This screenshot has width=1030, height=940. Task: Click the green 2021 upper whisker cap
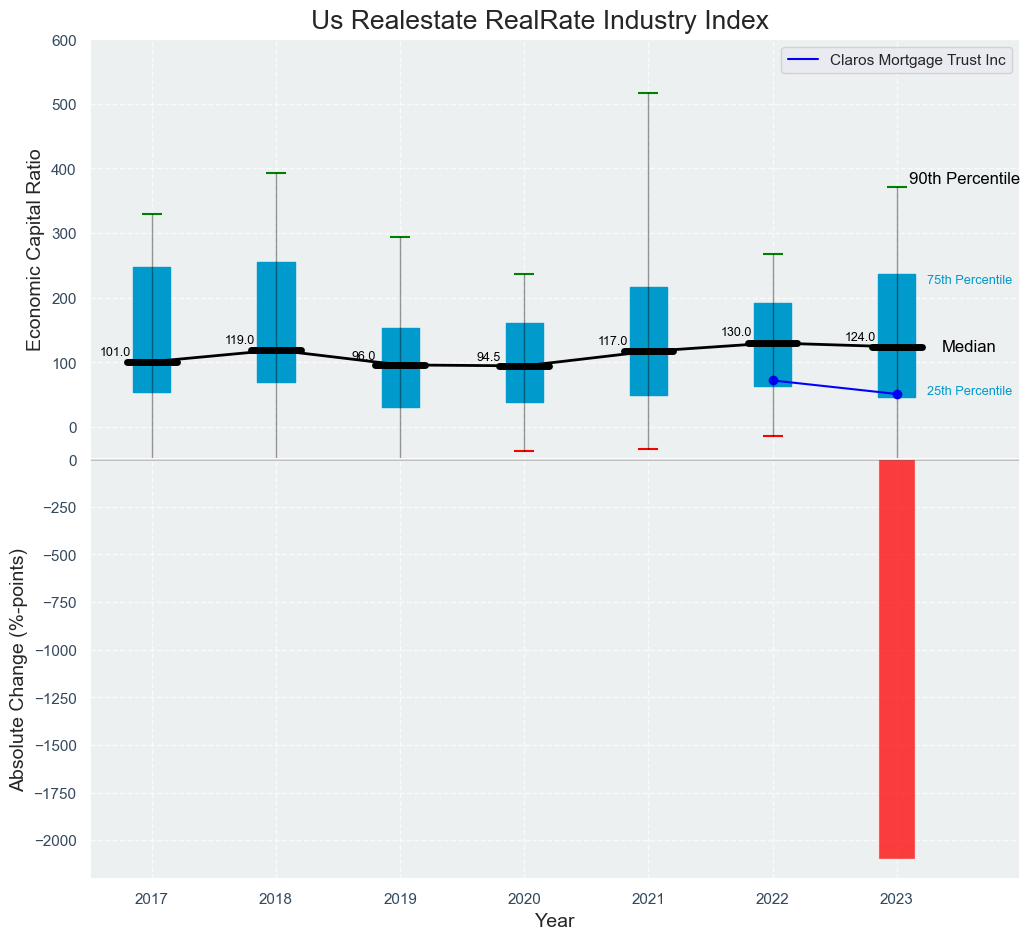tap(648, 93)
